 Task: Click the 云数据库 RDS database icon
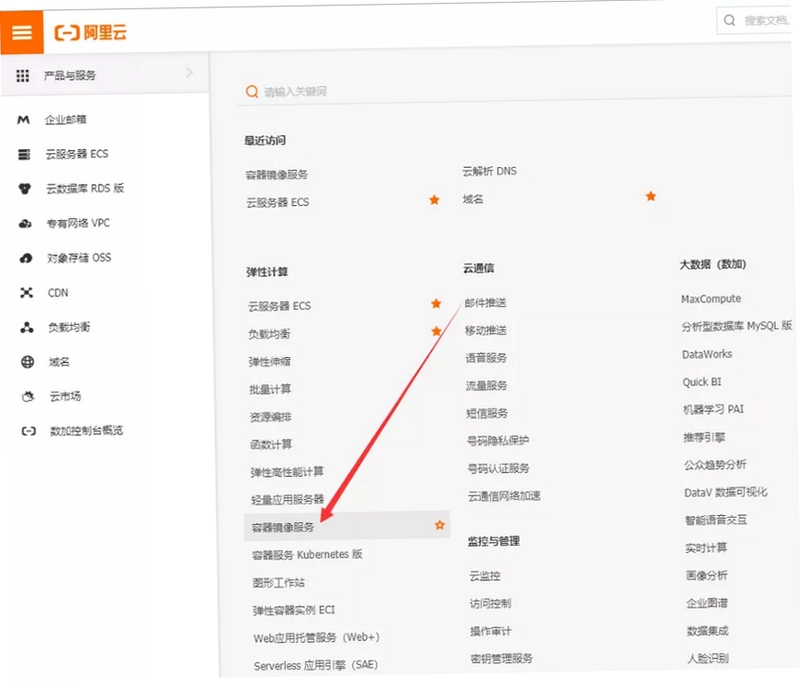point(24,189)
